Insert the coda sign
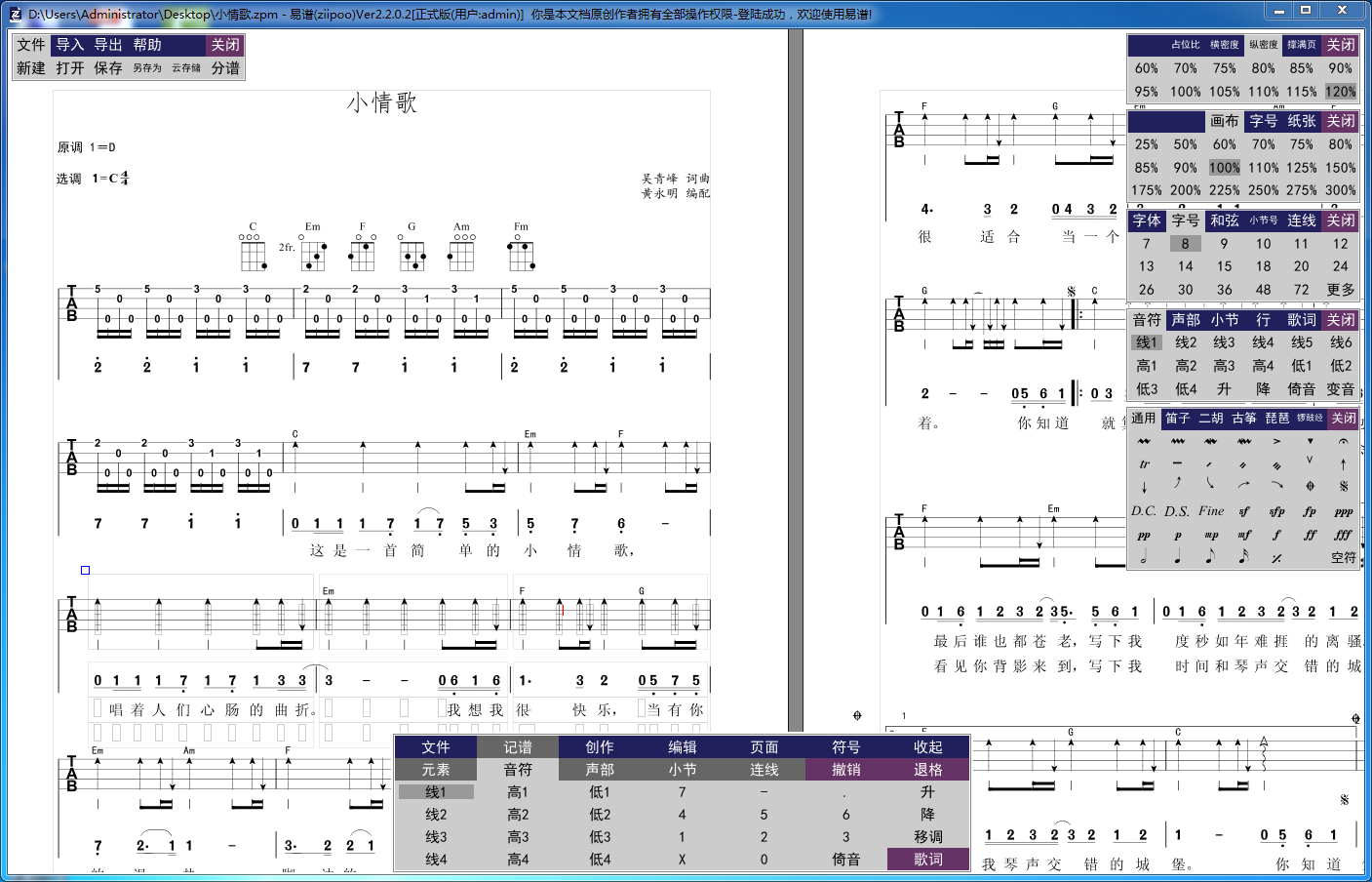Viewport: 1372px width, 882px height. [1311, 486]
